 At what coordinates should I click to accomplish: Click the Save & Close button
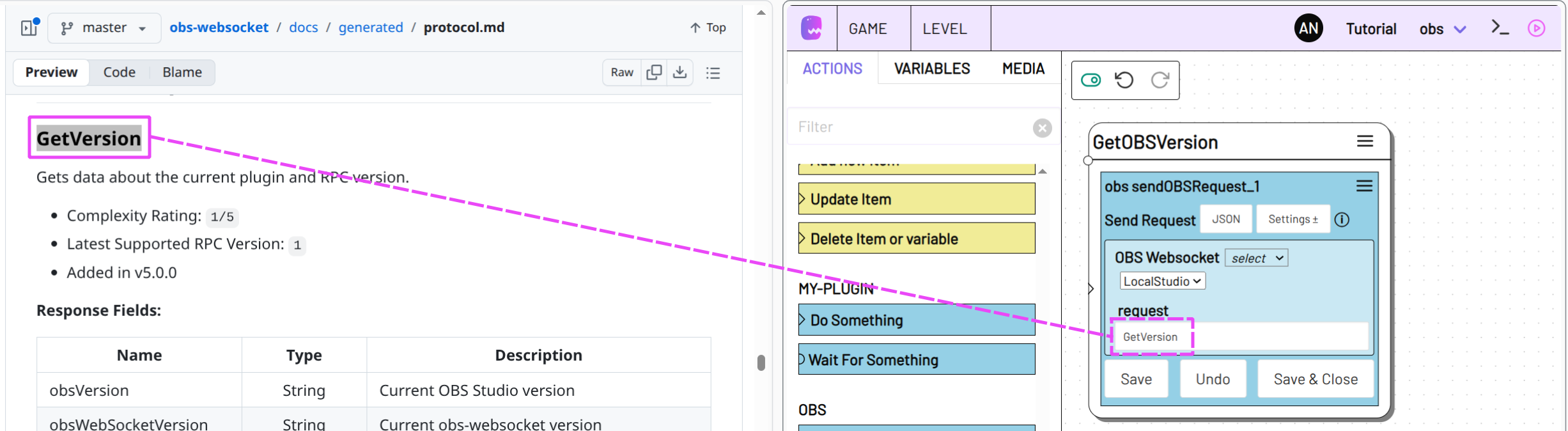point(1316,379)
